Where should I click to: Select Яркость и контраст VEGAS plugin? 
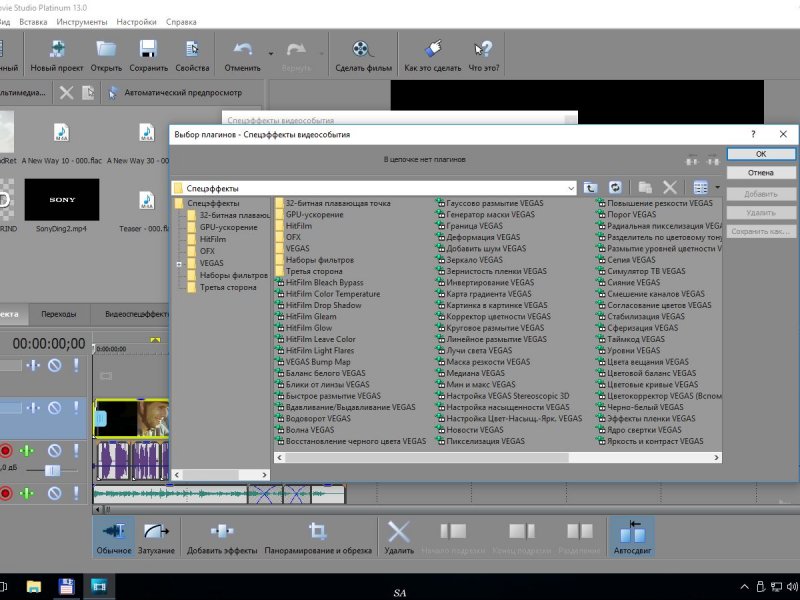650,441
